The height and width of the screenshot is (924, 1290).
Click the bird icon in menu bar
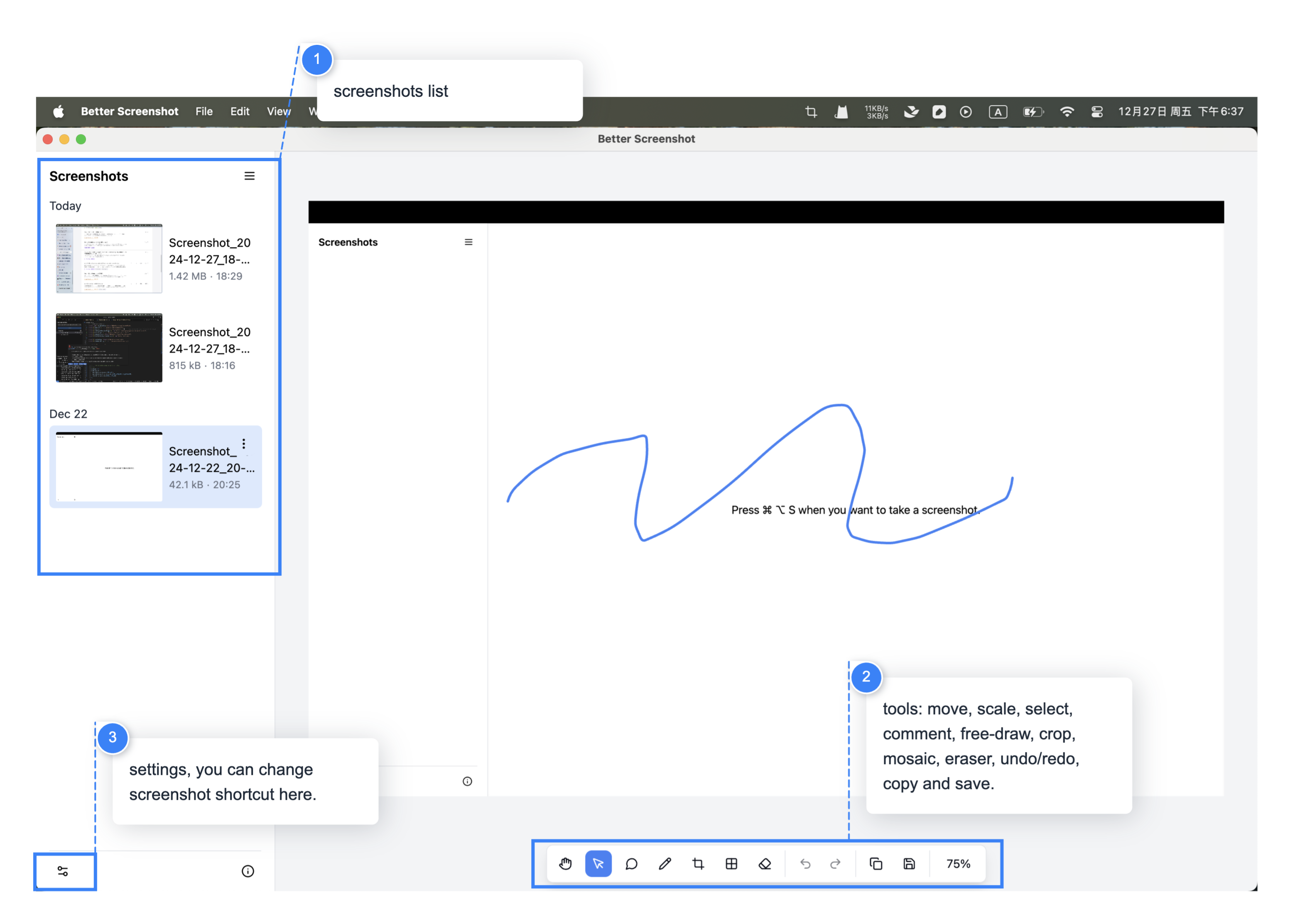(911, 111)
